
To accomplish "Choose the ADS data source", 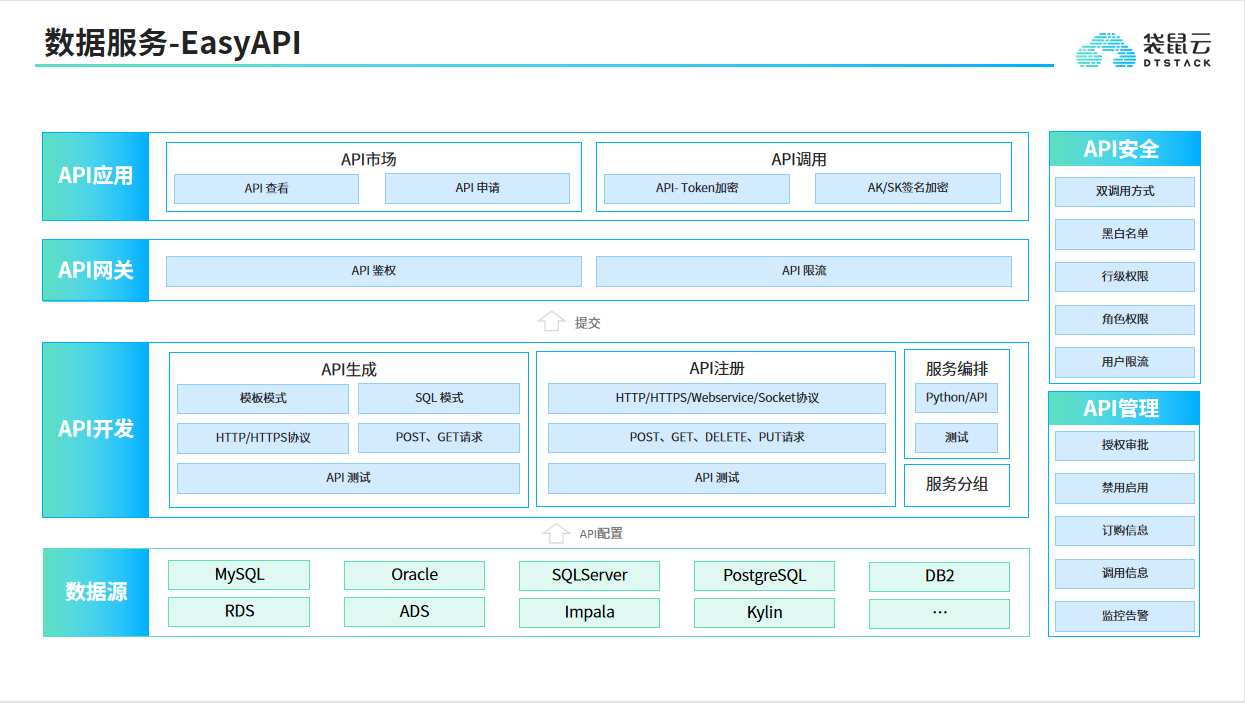I will 414,612.
